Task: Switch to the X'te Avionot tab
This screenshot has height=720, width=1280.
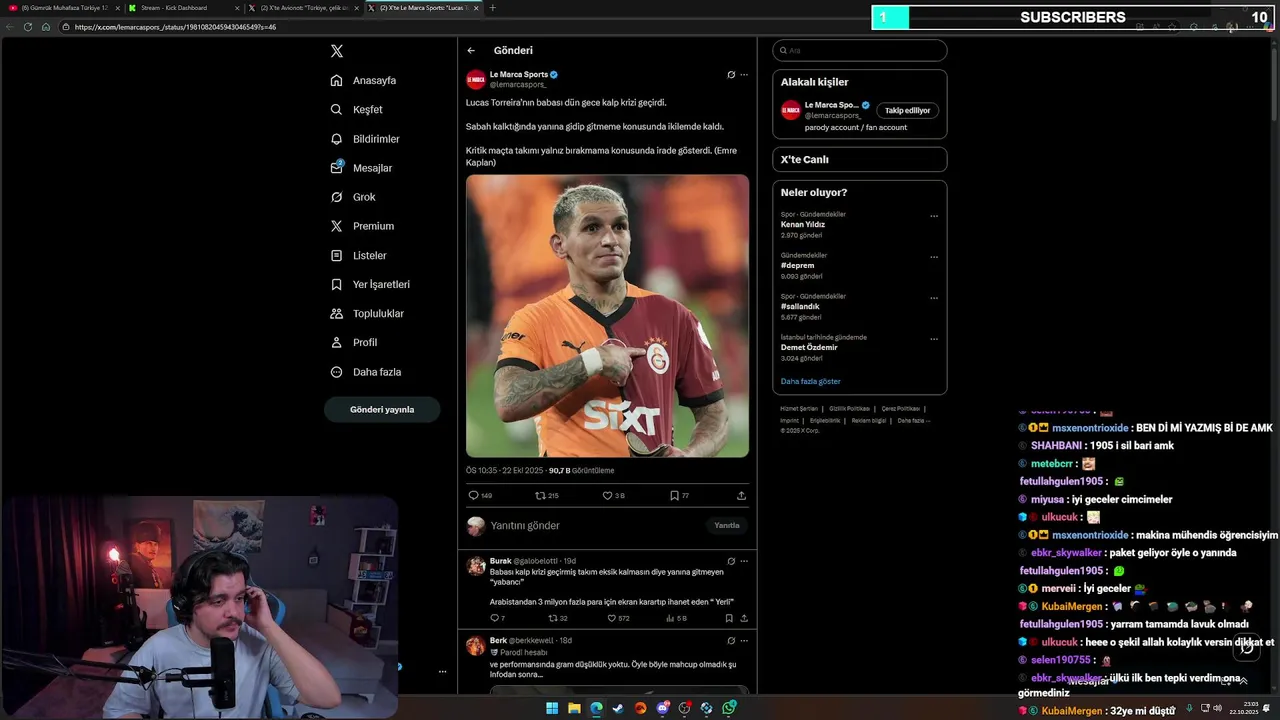Action: (x=303, y=7)
